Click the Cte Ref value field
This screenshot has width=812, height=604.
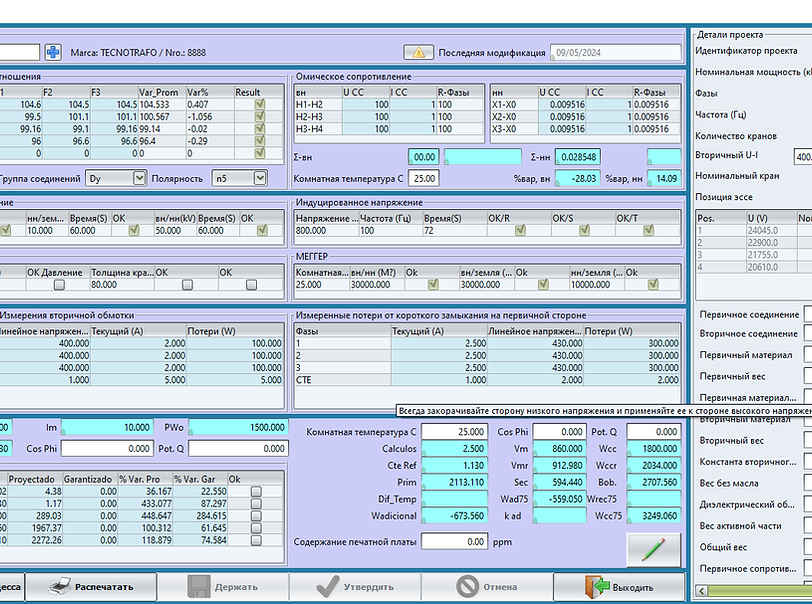pyautogui.click(x=454, y=466)
